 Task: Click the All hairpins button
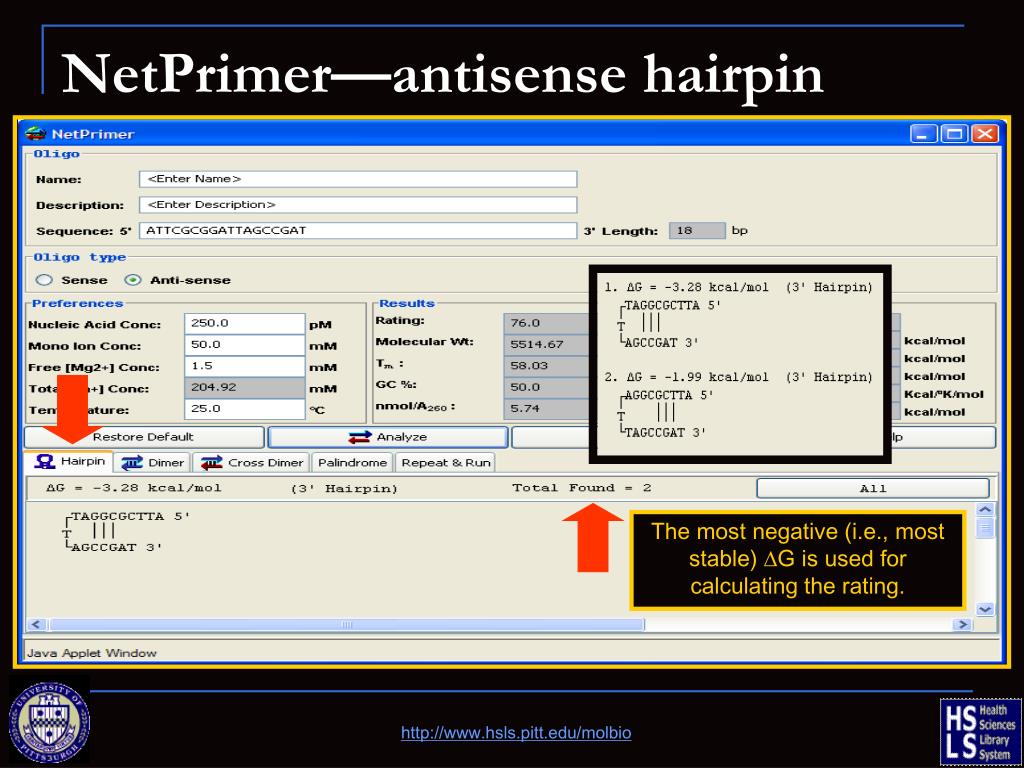click(x=872, y=488)
